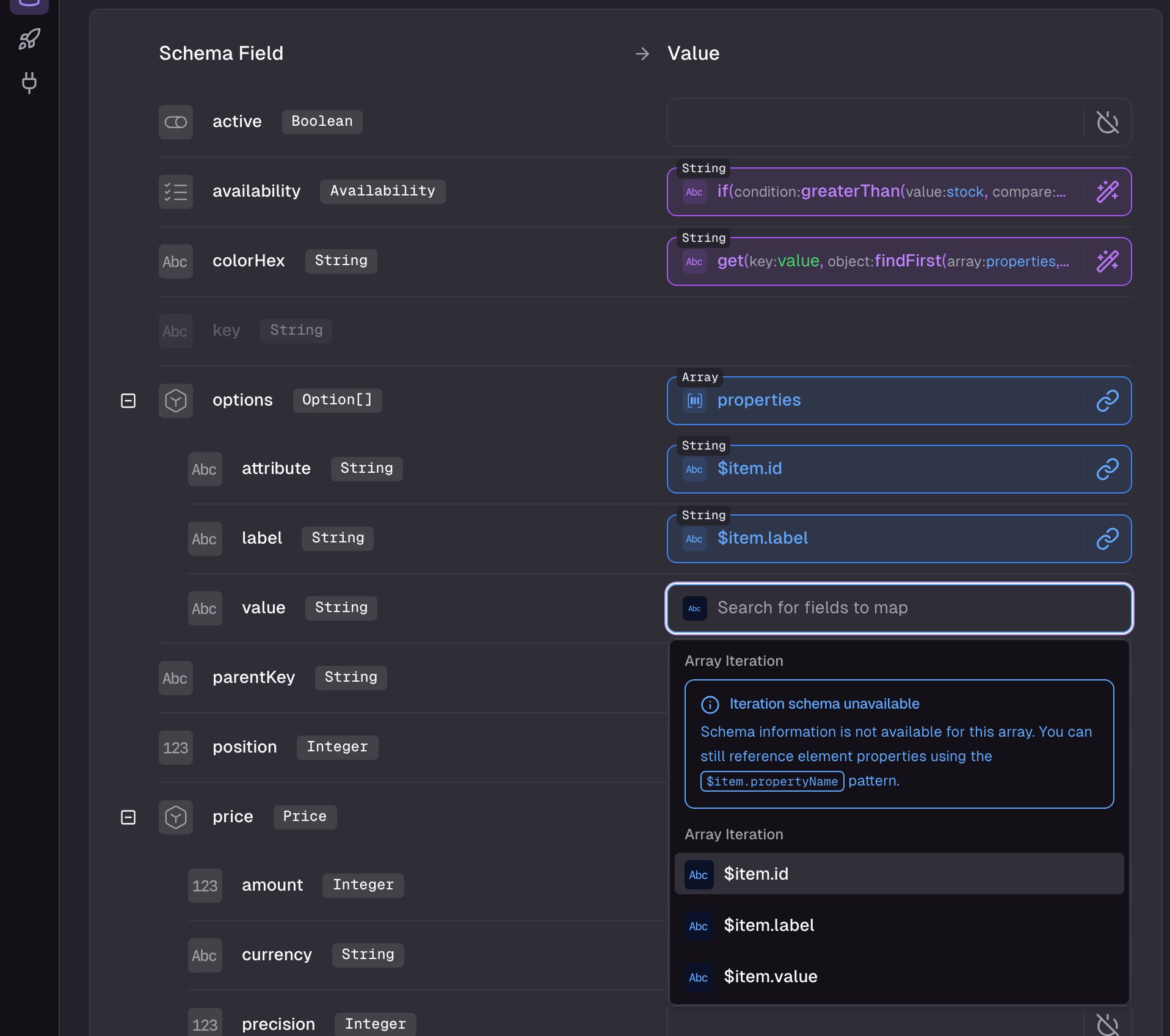The height and width of the screenshot is (1036, 1170).
Task: Open the plug integrations sidebar icon
Action: [29, 82]
